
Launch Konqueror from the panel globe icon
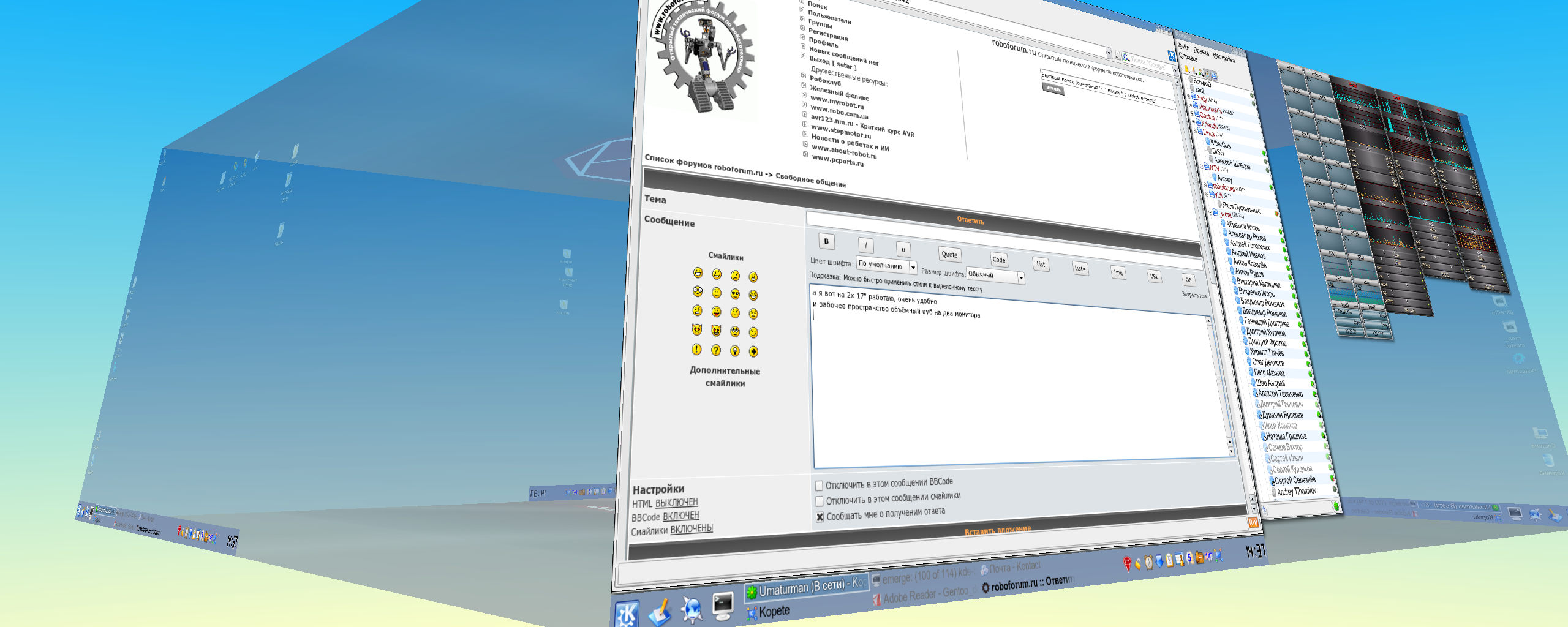click(x=692, y=610)
